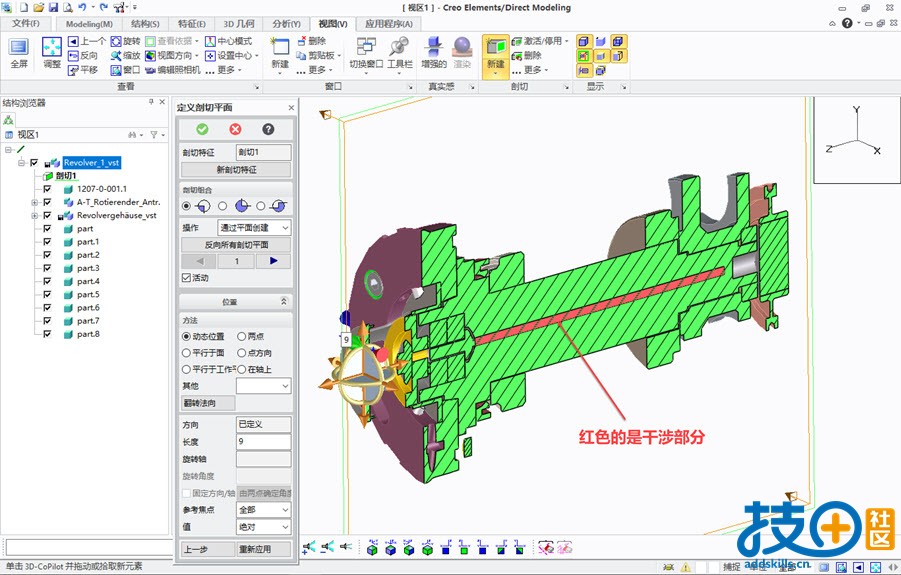Open the 操作 通过平面创建 dropdown
This screenshot has width=901, height=575.
coord(254,227)
